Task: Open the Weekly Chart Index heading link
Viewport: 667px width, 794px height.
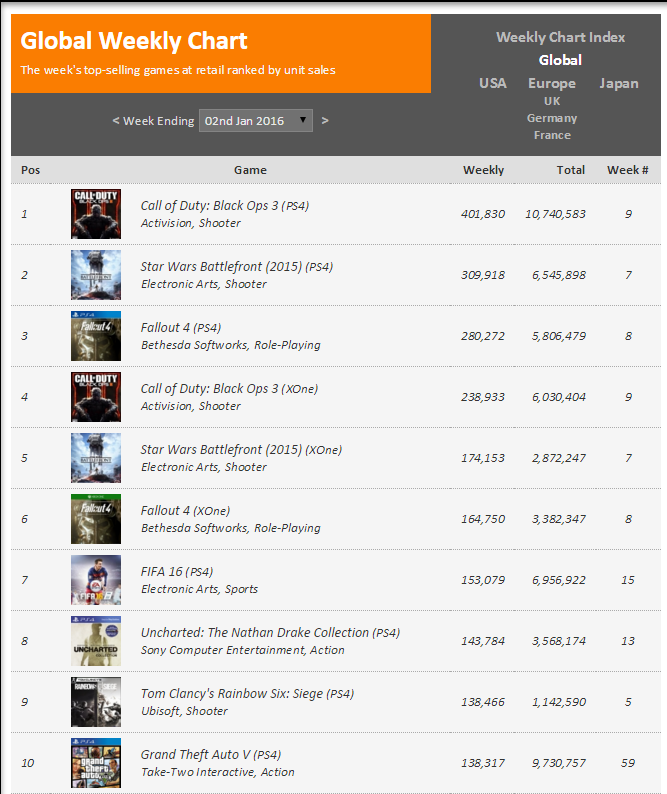Action: [560, 37]
